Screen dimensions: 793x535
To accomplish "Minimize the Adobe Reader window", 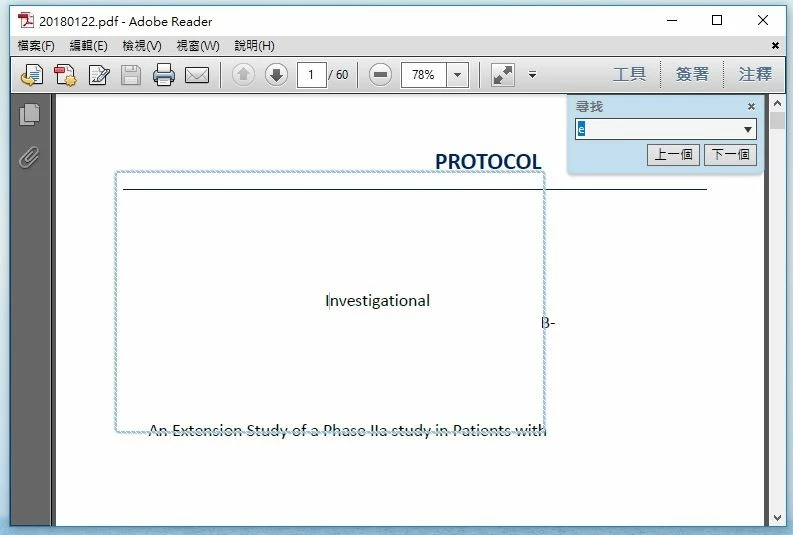I will [672, 21].
